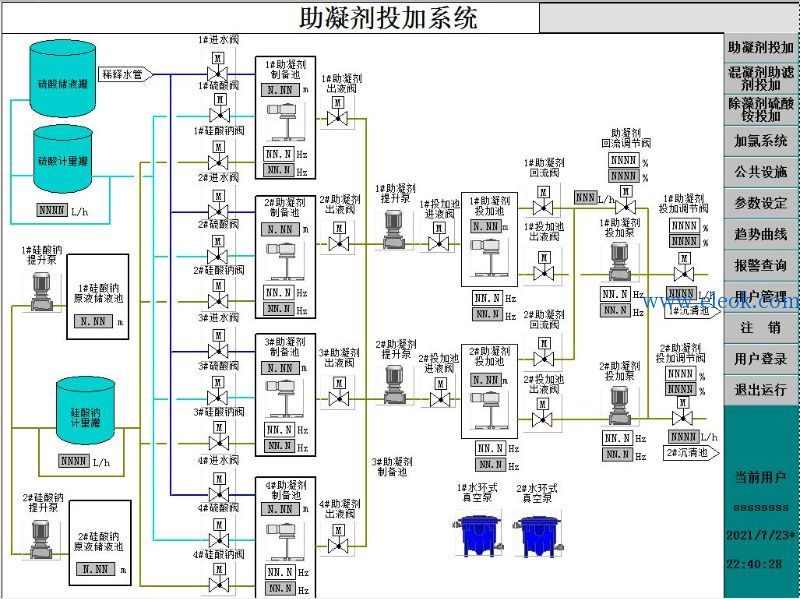Click the 用户登录 button
Viewport: 800px width, 599px height.
coord(760,359)
